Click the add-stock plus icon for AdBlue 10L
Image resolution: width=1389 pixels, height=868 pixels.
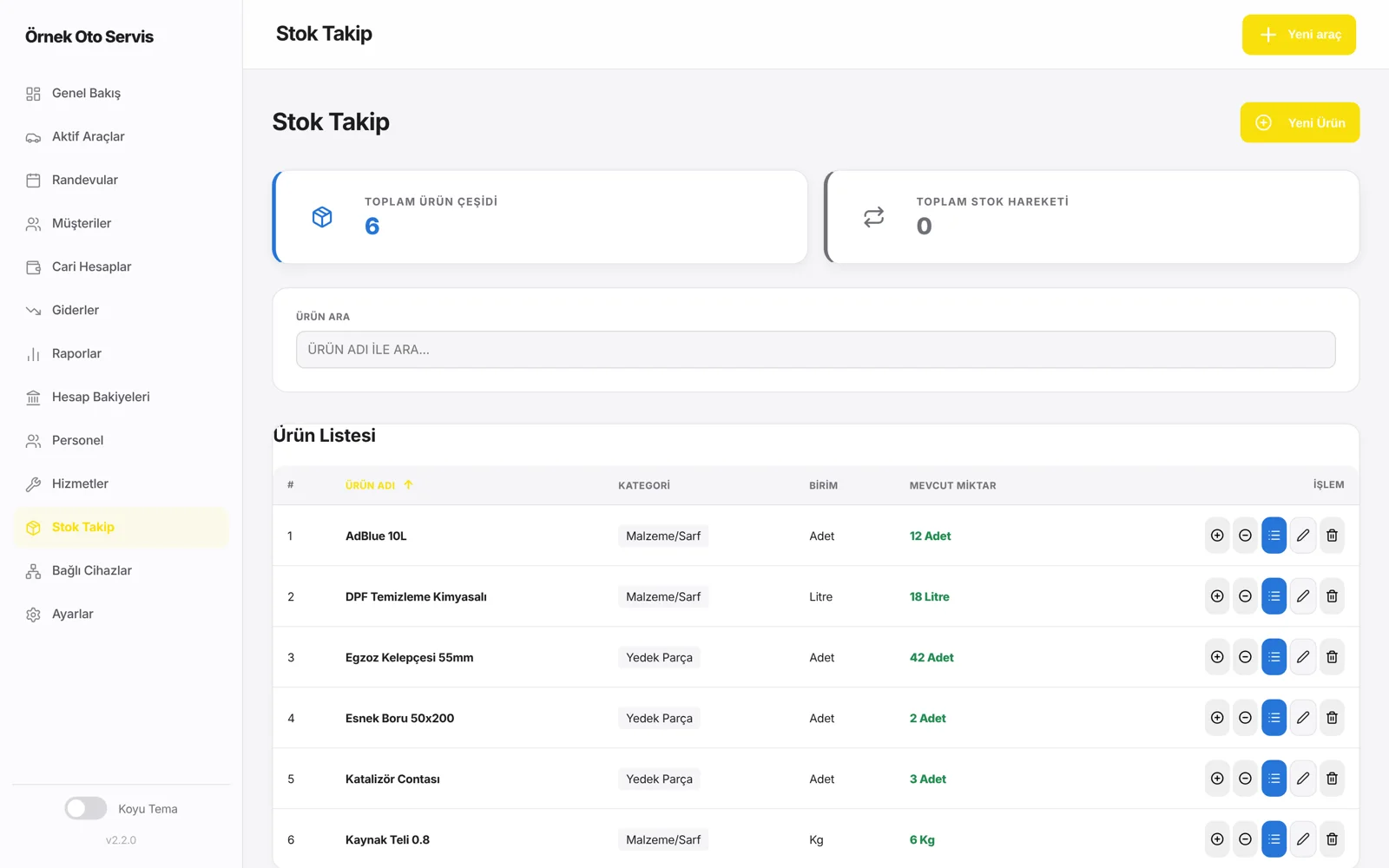tap(1217, 536)
